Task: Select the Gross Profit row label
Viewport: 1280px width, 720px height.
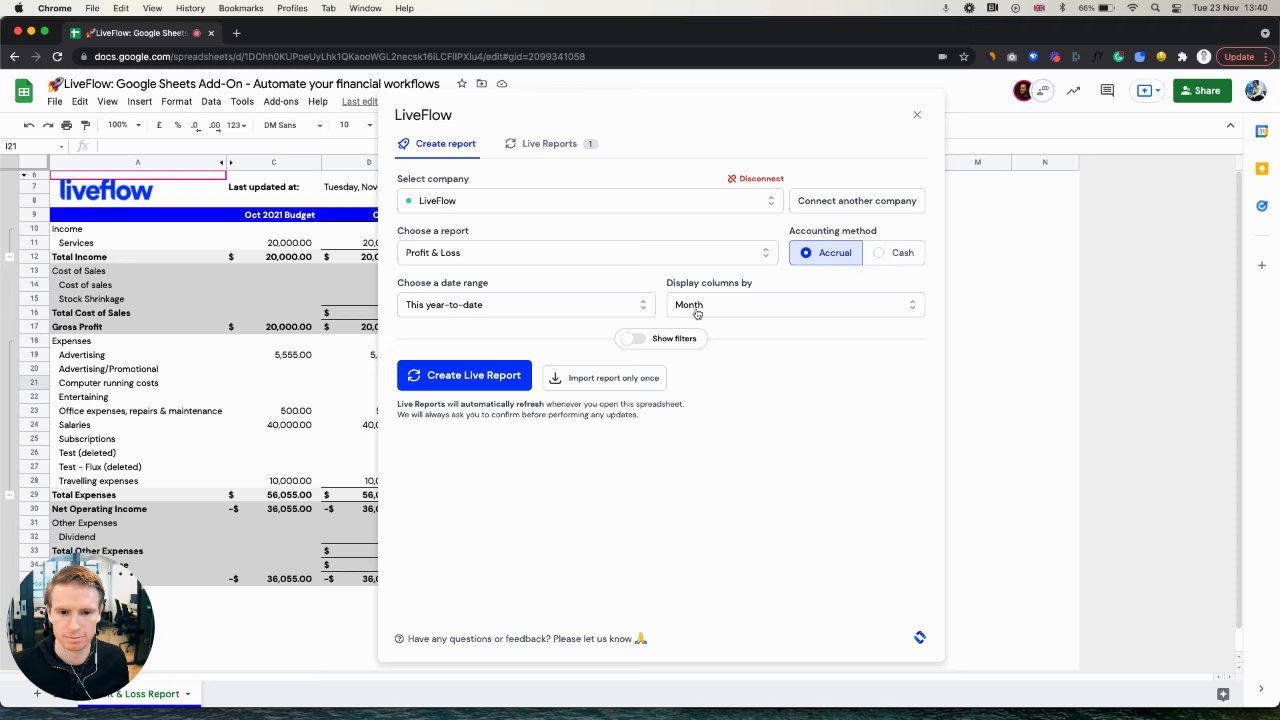Action: pos(77,327)
